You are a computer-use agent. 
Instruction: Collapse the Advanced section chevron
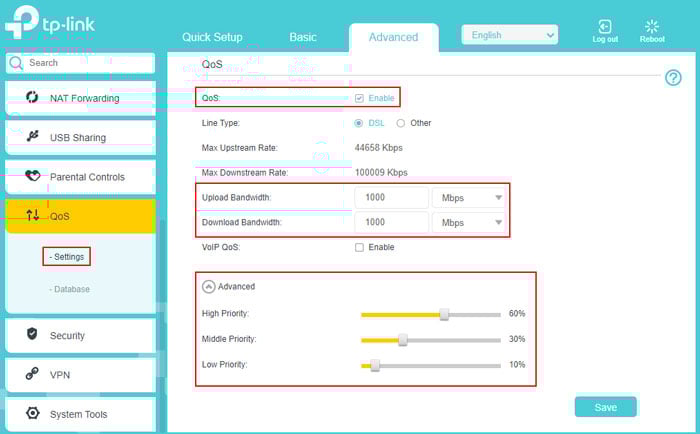(208, 287)
